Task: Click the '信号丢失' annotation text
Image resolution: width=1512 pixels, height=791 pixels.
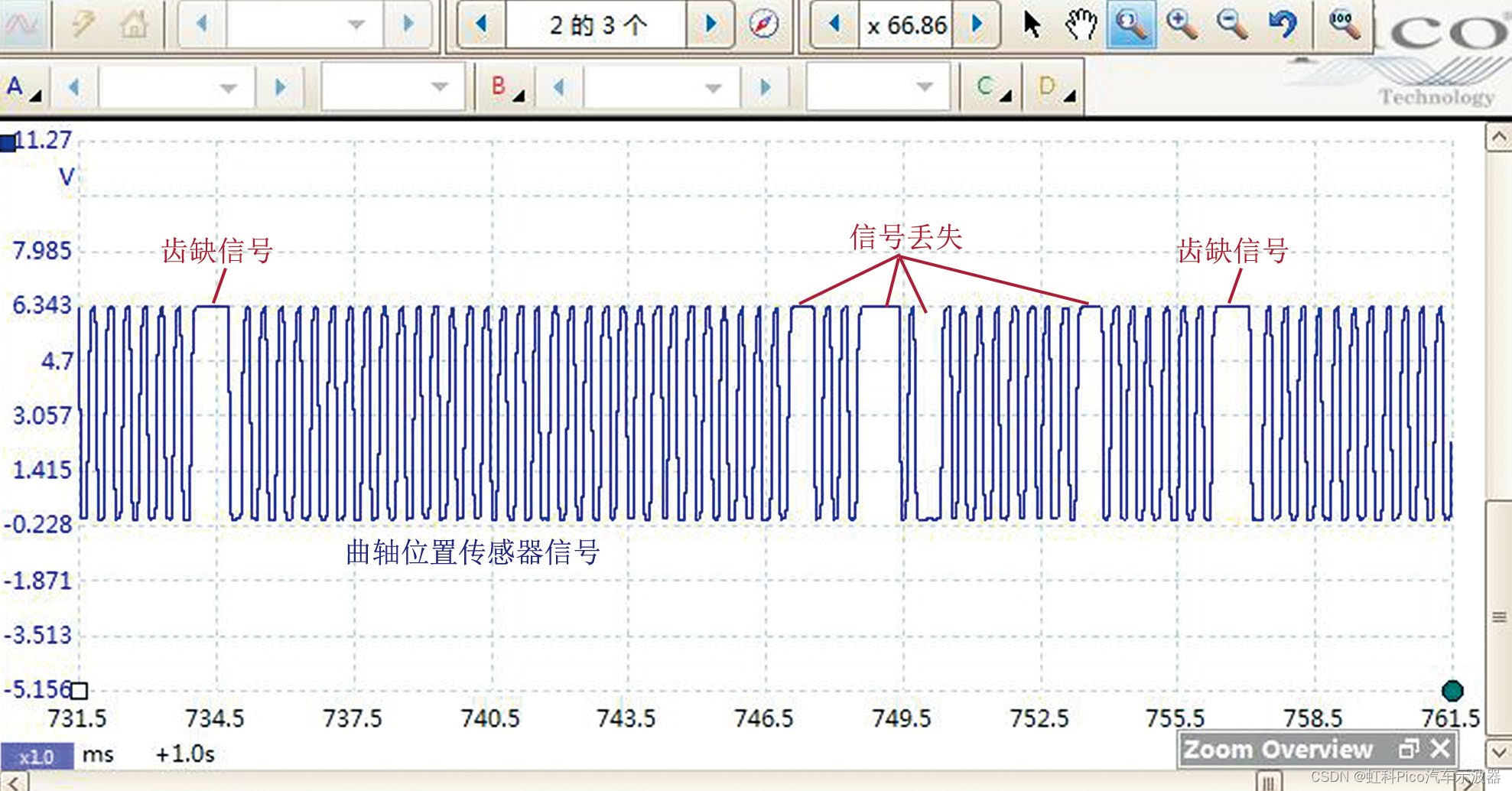Action: 906,237
